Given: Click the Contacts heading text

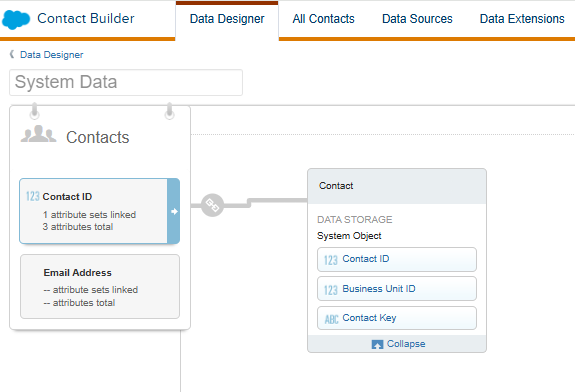Looking at the screenshot, I should (x=98, y=137).
